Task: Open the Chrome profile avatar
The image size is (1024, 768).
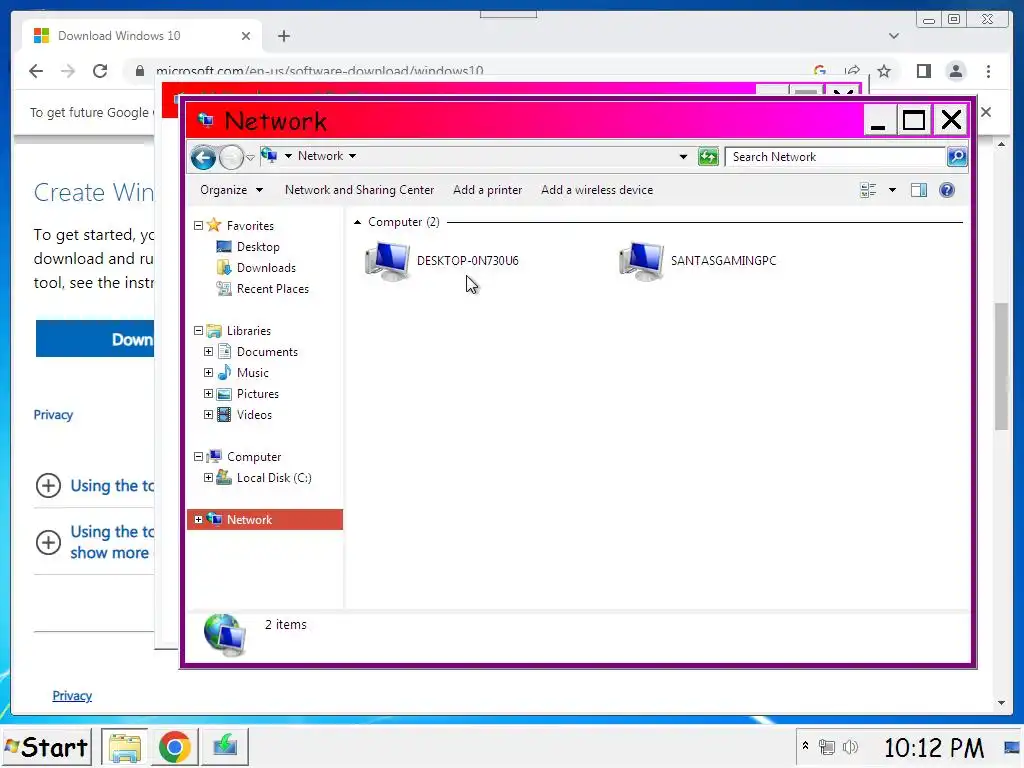Action: pos(956,71)
